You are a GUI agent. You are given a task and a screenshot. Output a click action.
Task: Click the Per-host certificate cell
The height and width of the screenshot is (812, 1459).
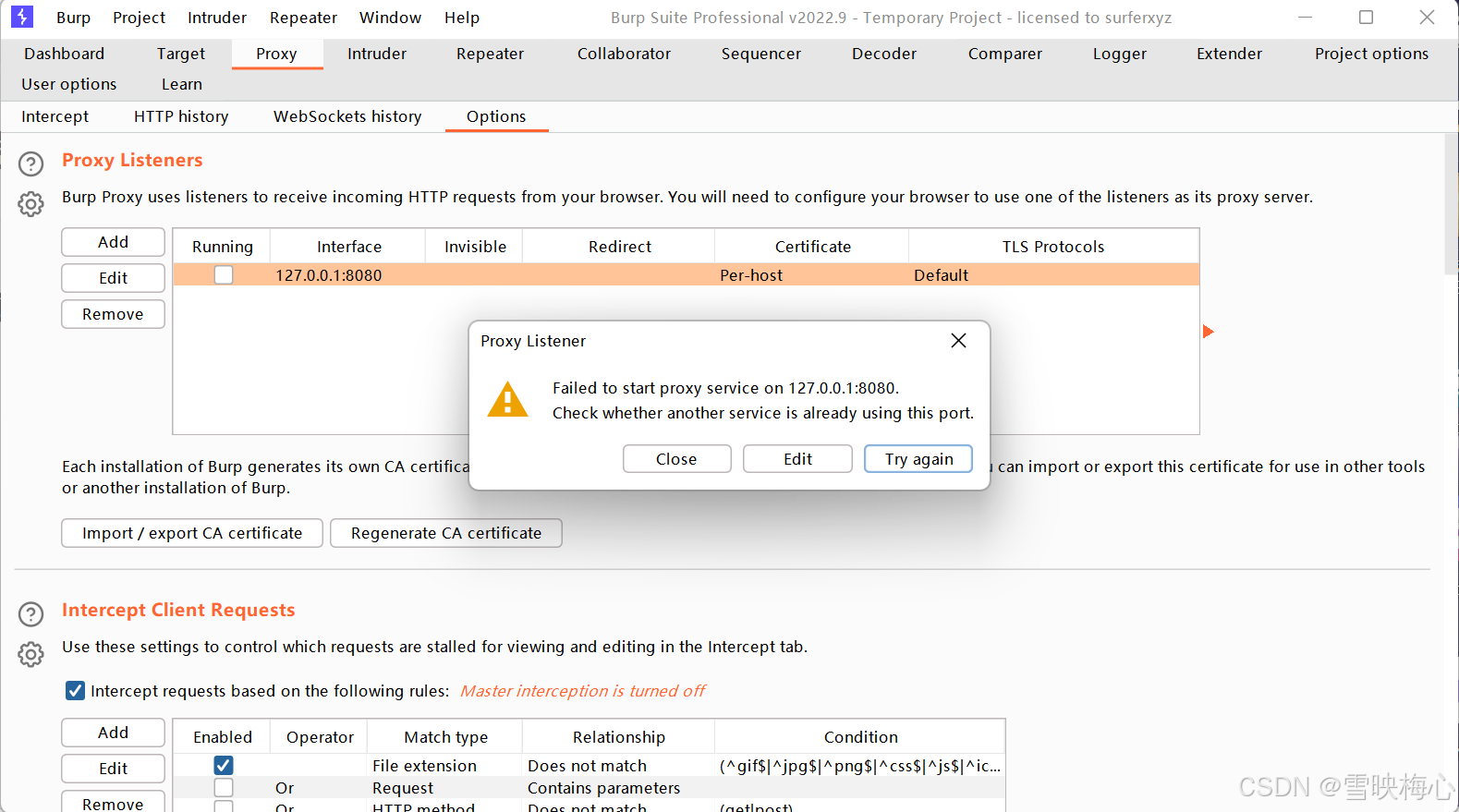[811, 275]
